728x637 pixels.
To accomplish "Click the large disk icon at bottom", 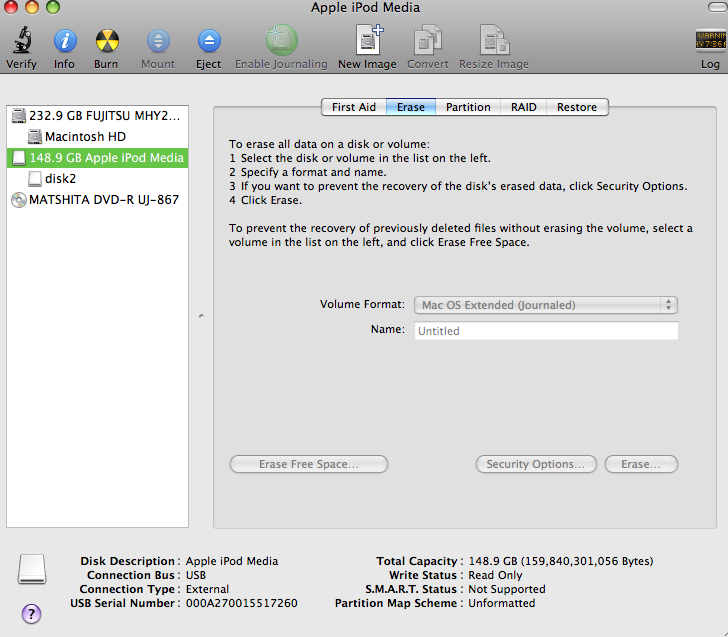I will (32, 569).
